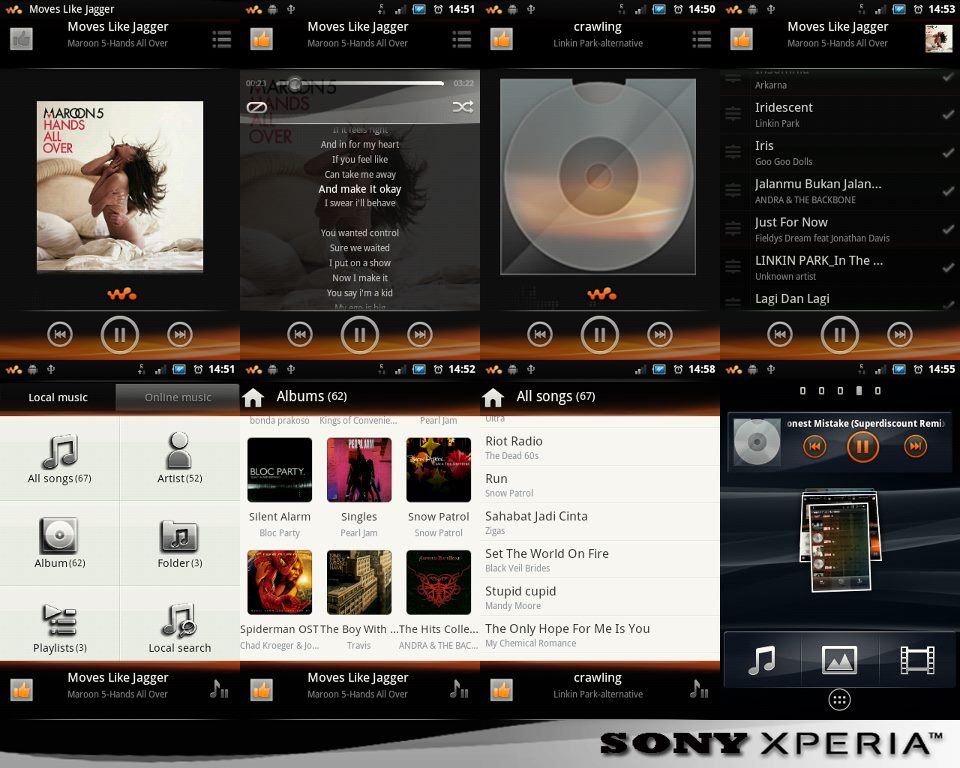
Task: Open the Album (62) category
Action: (x=59, y=543)
